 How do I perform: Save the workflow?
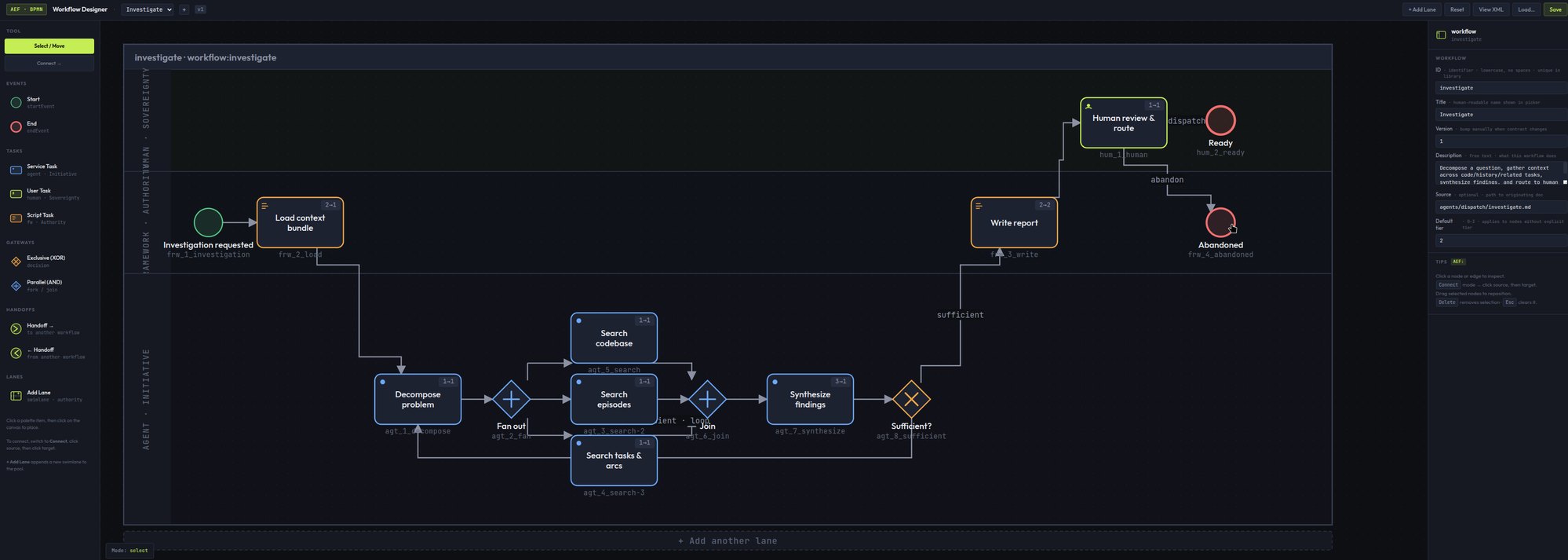point(1555,9)
